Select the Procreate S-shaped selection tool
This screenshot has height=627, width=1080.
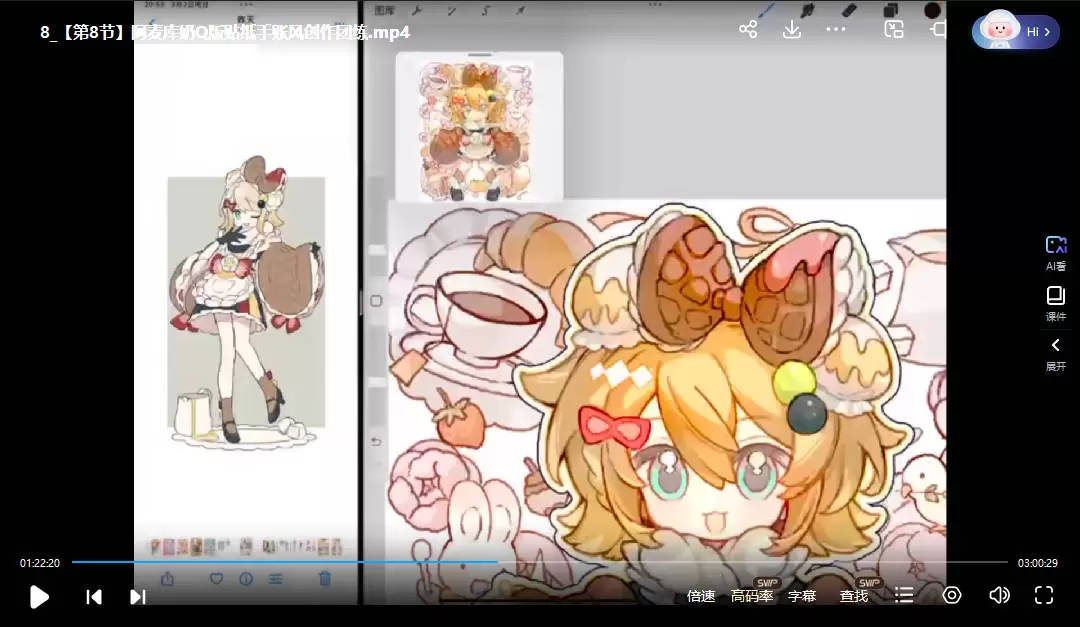click(x=486, y=10)
